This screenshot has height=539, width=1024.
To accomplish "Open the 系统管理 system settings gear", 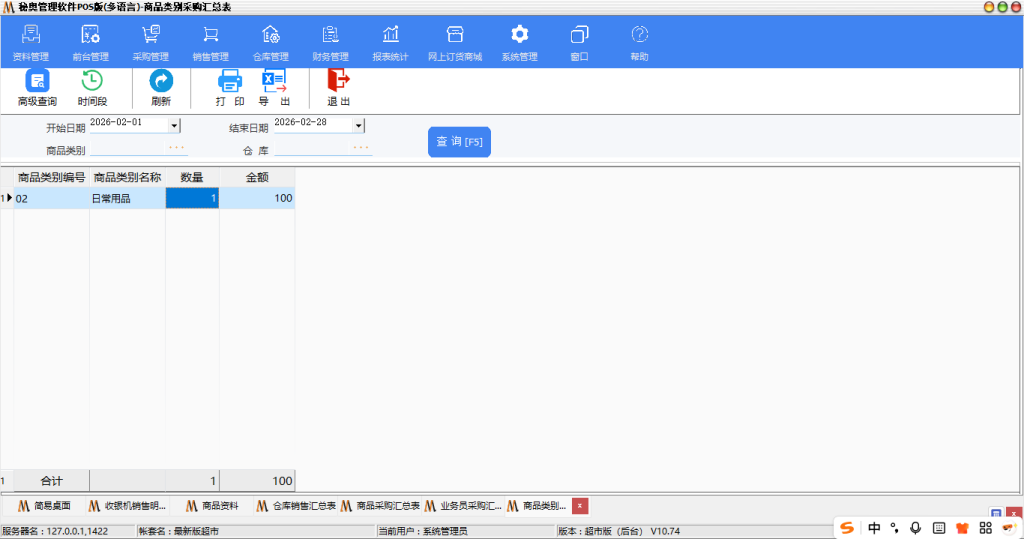I will click(519, 43).
